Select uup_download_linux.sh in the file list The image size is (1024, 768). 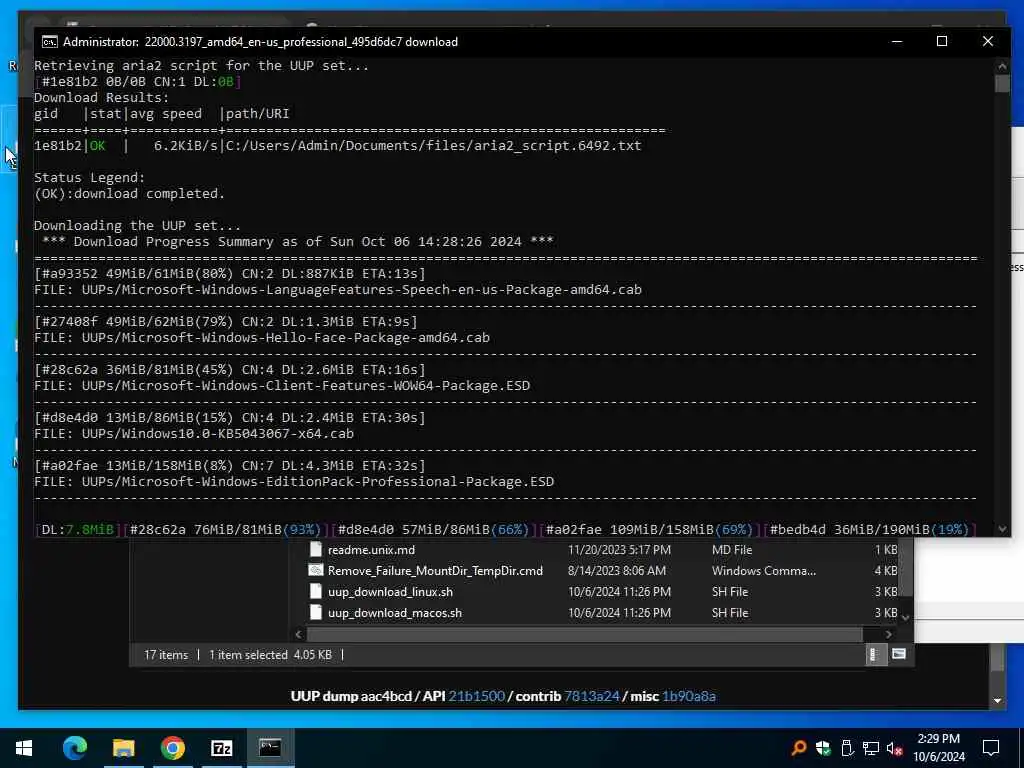click(x=390, y=592)
